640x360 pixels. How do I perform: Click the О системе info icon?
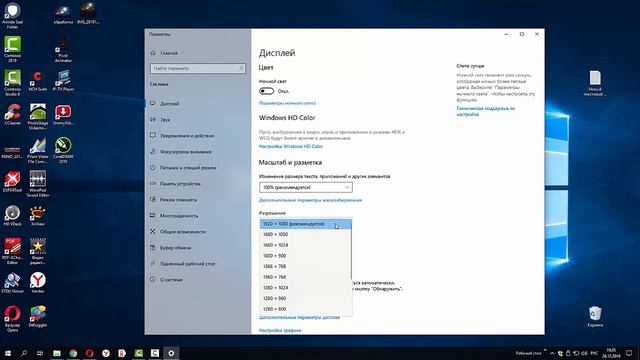(153, 280)
